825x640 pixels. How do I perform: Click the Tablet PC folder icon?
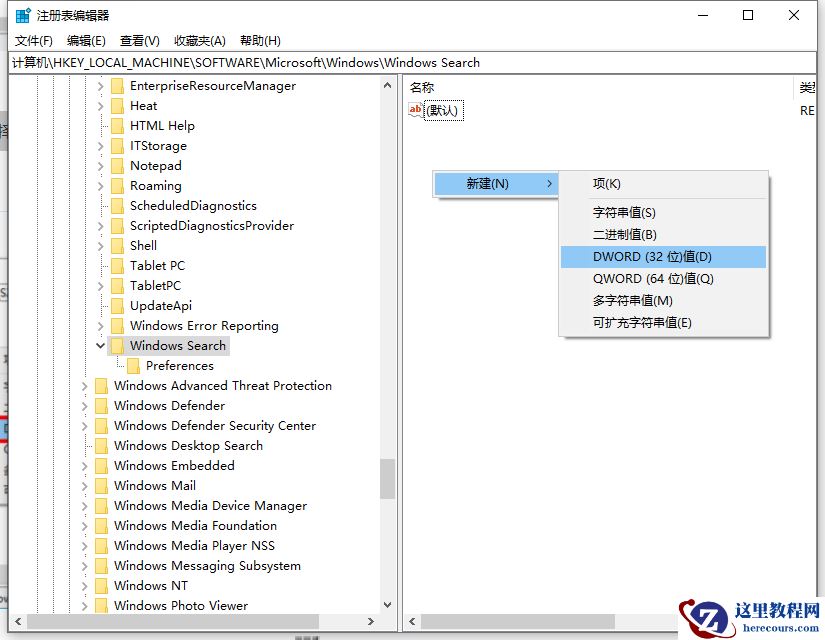pyautogui.click(x=118, y=265)
